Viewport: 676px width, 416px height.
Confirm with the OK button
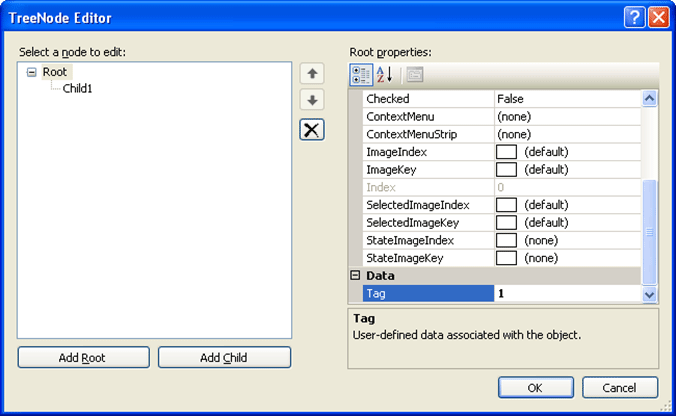536,388
